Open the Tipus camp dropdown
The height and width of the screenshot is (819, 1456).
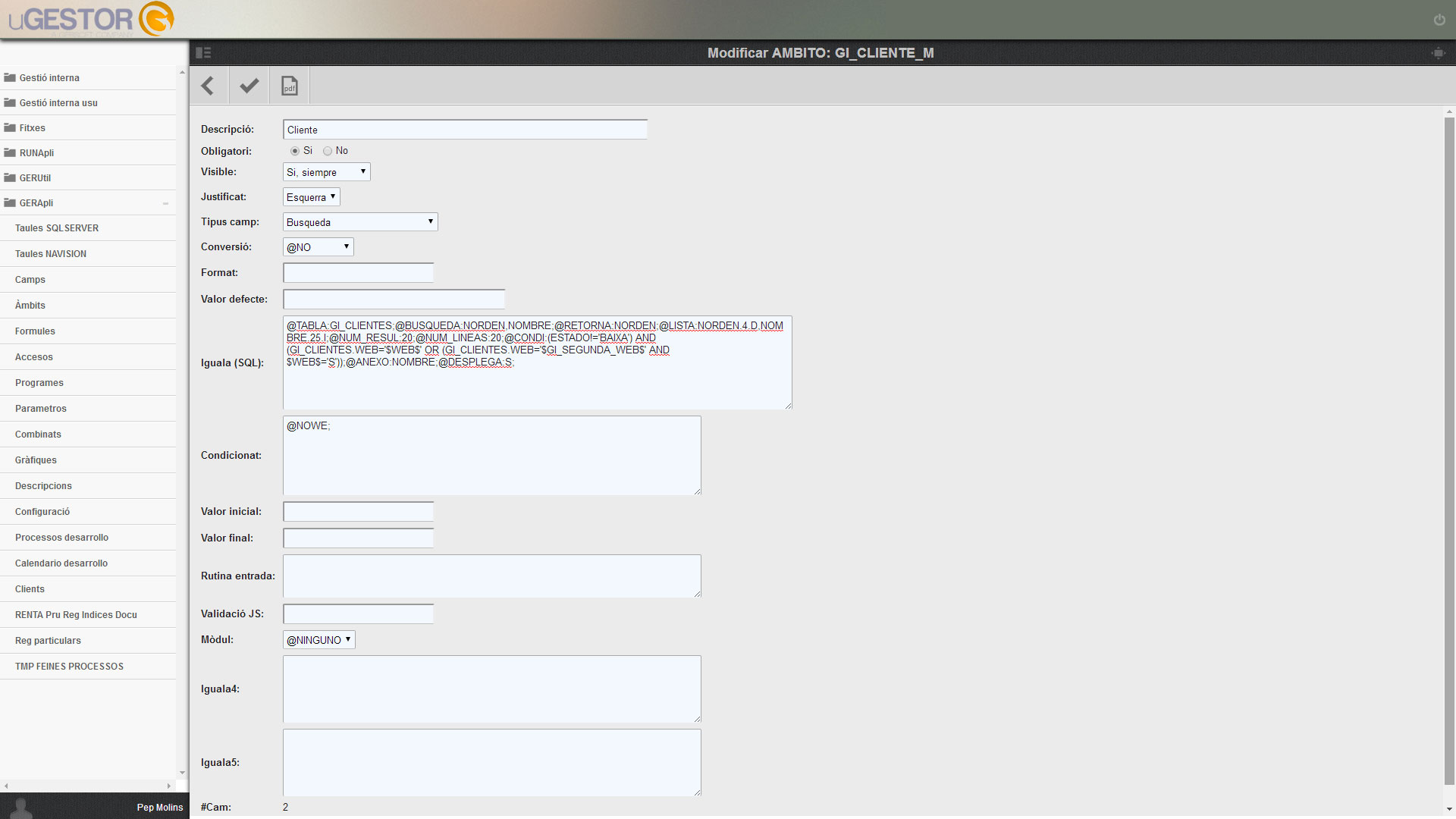(x=360, y=222)
